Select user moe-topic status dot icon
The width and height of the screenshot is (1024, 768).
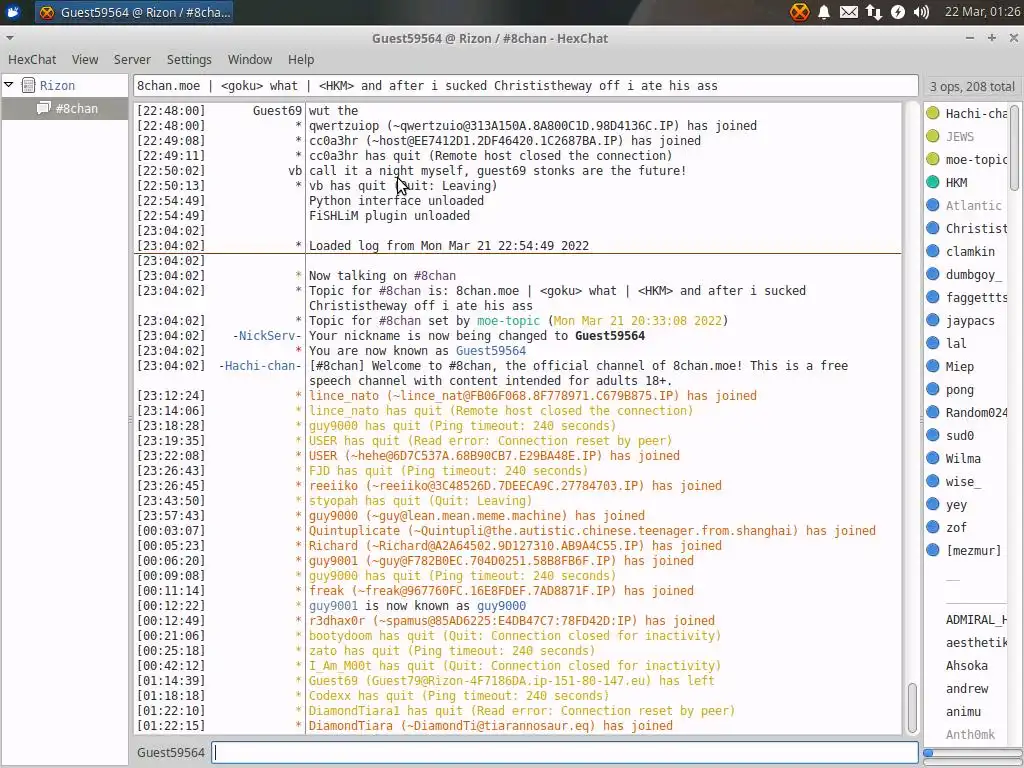tap(933, 159)
